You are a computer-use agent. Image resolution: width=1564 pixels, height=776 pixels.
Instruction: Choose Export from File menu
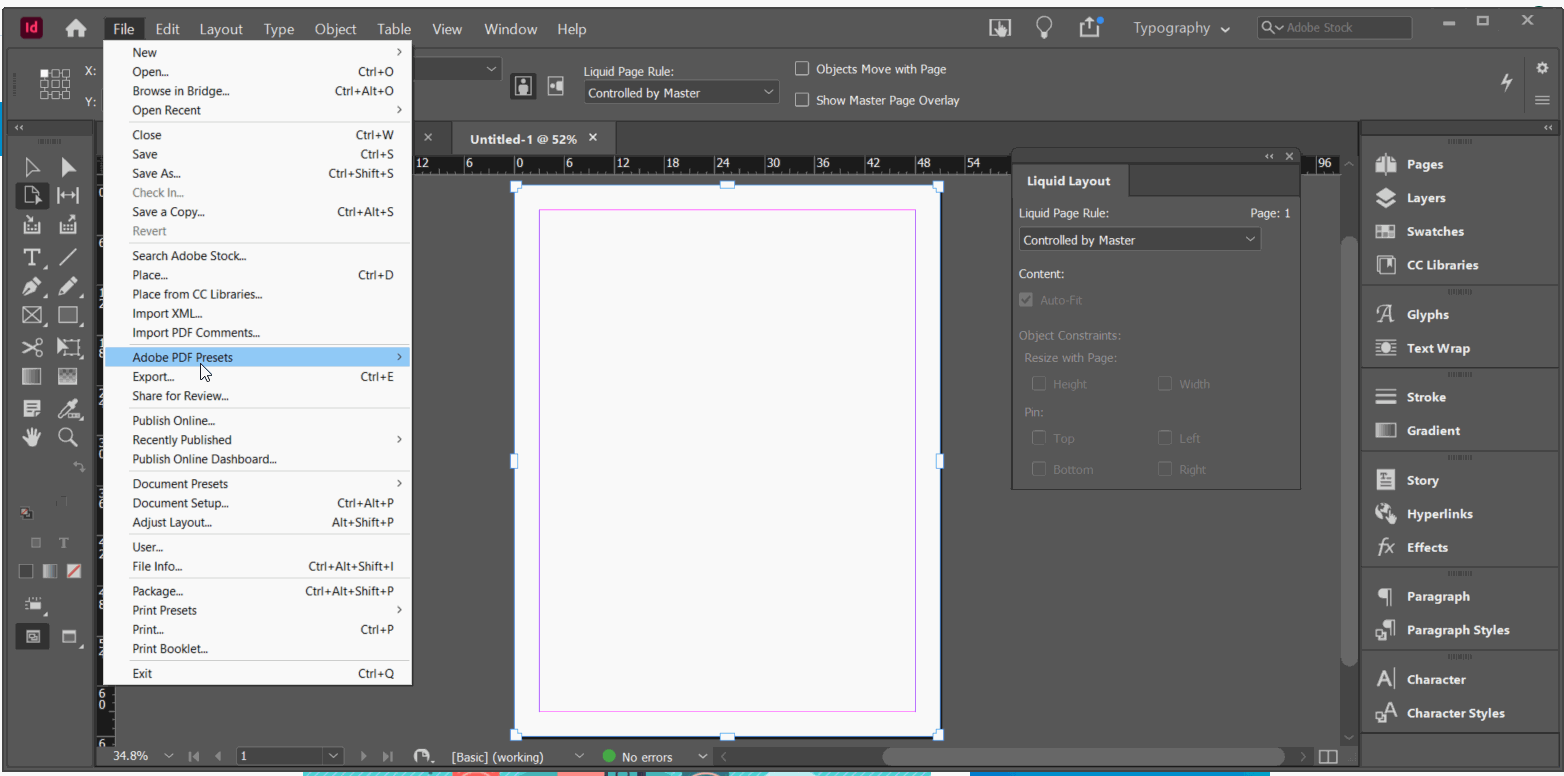(257, 377)
